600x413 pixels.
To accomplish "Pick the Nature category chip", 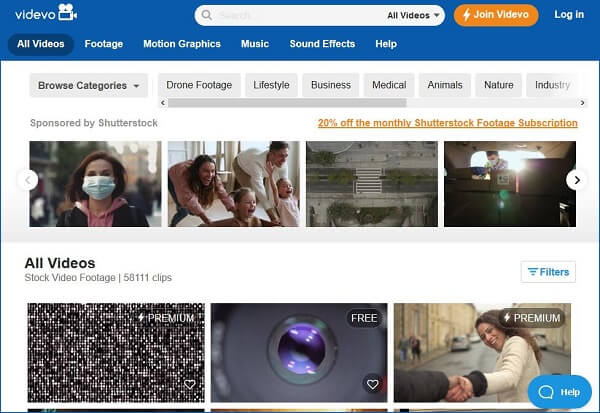I will pos(499,85).
